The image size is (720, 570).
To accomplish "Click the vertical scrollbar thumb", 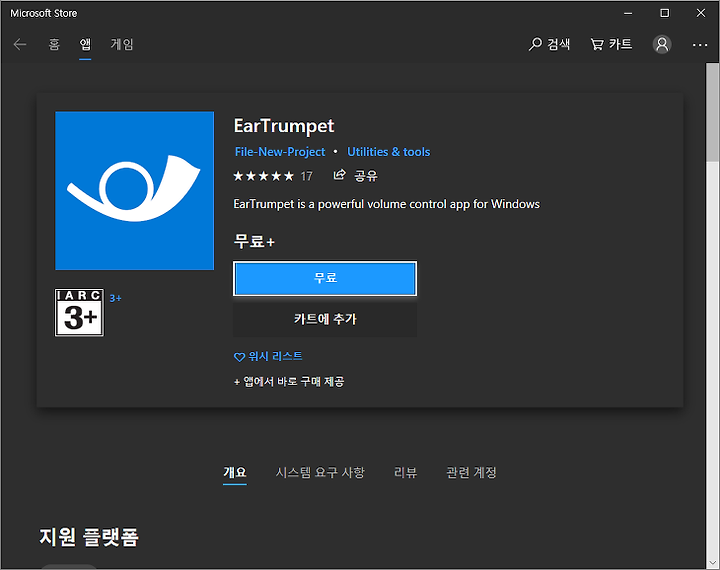I will (x=713, y=113).
